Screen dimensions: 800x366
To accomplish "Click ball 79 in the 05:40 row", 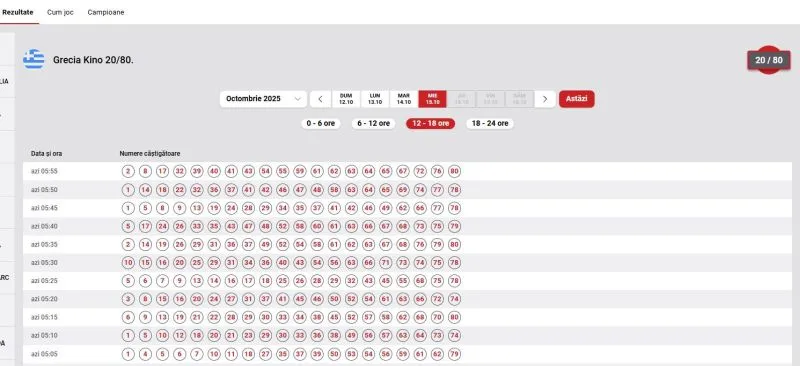I will coord(454,226).
